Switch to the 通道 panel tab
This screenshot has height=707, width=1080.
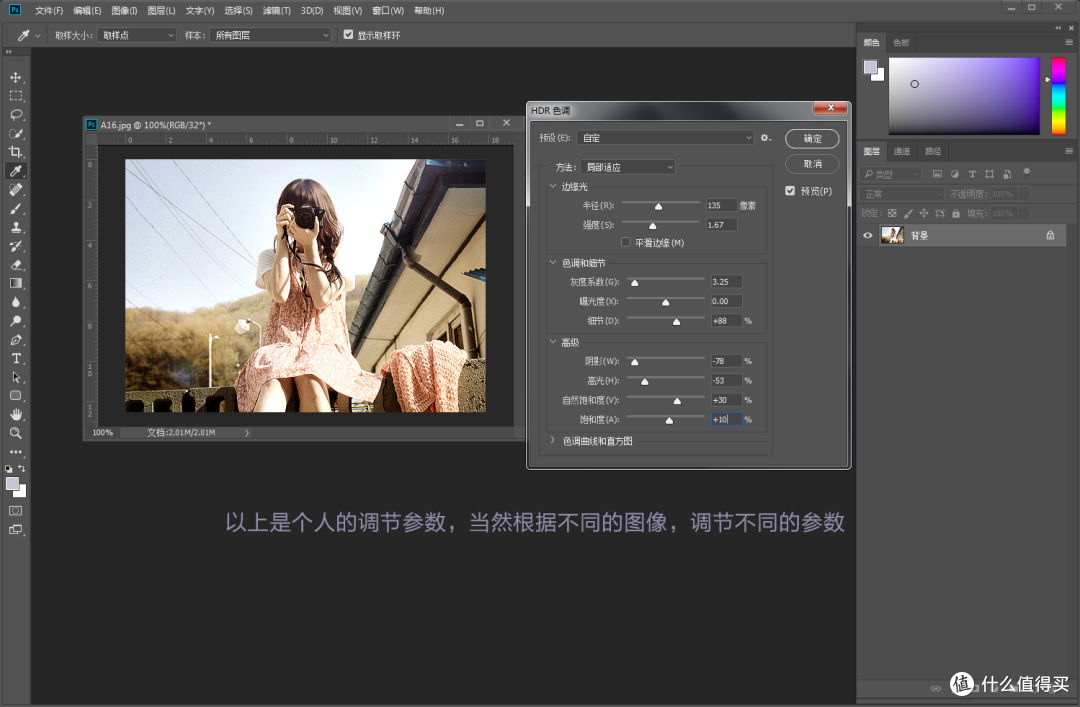(x=902, y=151)
